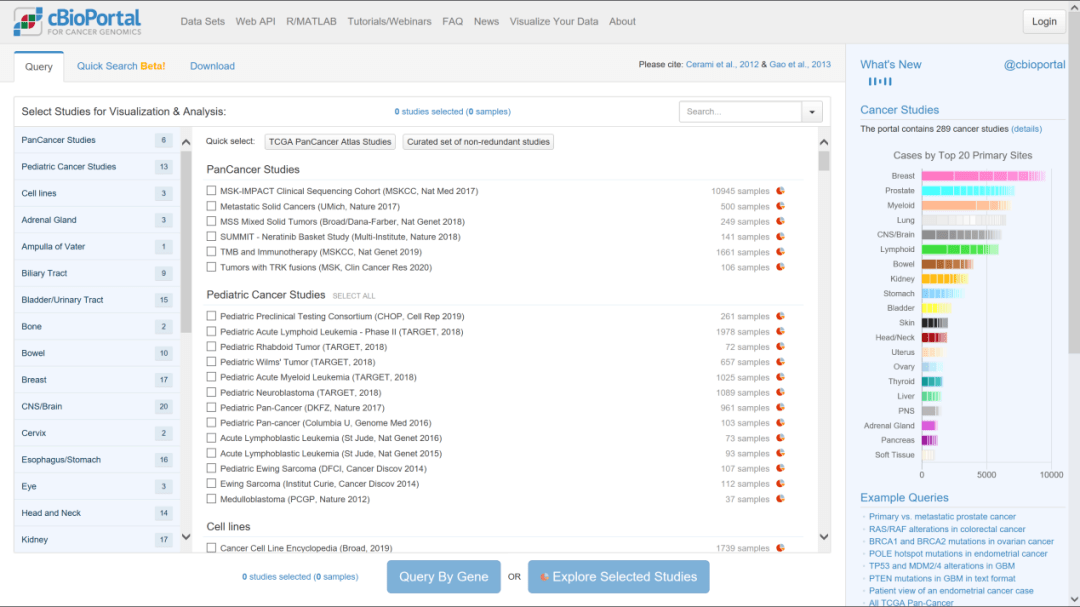Click study summary icon for Pediatric Neuroblastoma
Viewport: 1080px width, 607px height.
point(780,393)
